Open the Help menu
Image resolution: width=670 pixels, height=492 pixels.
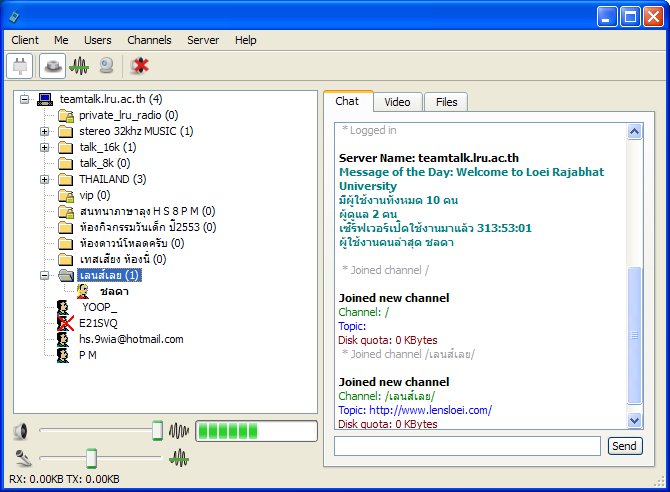click(x=245, y=40)
